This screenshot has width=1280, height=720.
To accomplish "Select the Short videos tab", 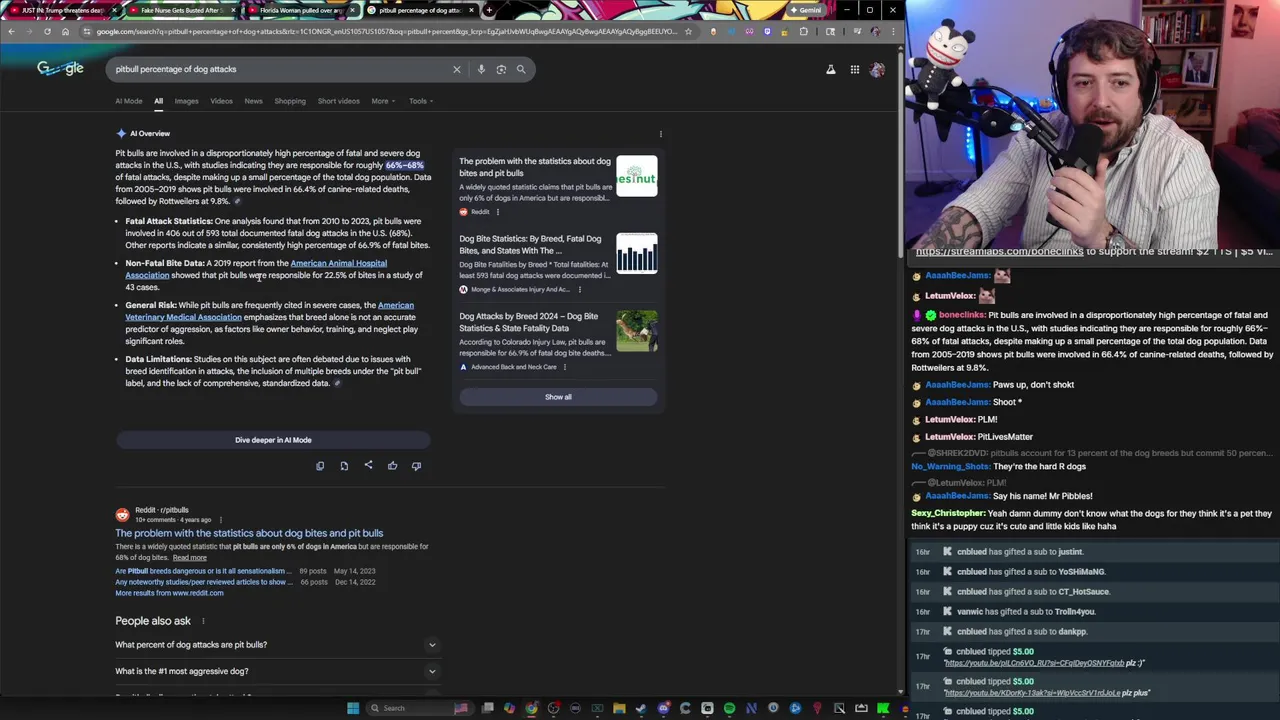I will click(x=339, y=101).
